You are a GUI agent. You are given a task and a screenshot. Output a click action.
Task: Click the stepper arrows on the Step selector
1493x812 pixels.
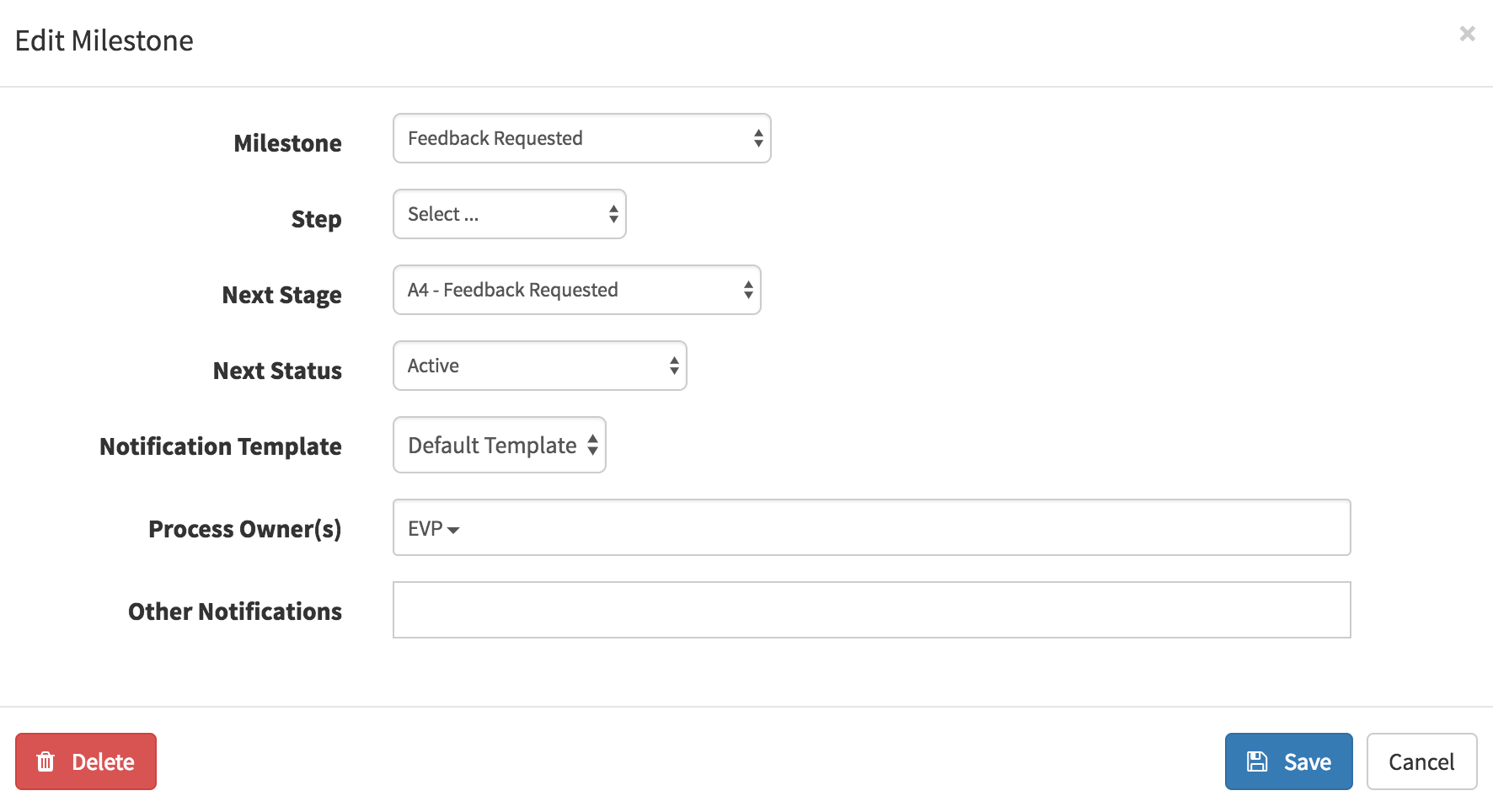(x=613, y=214)
